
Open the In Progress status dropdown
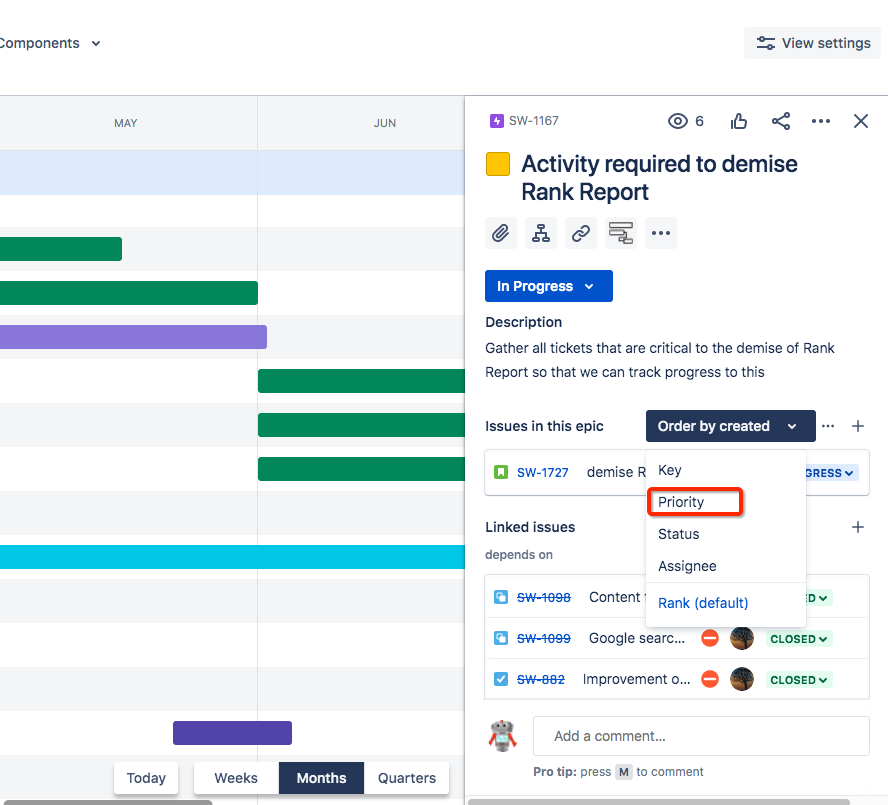[549, 286]
